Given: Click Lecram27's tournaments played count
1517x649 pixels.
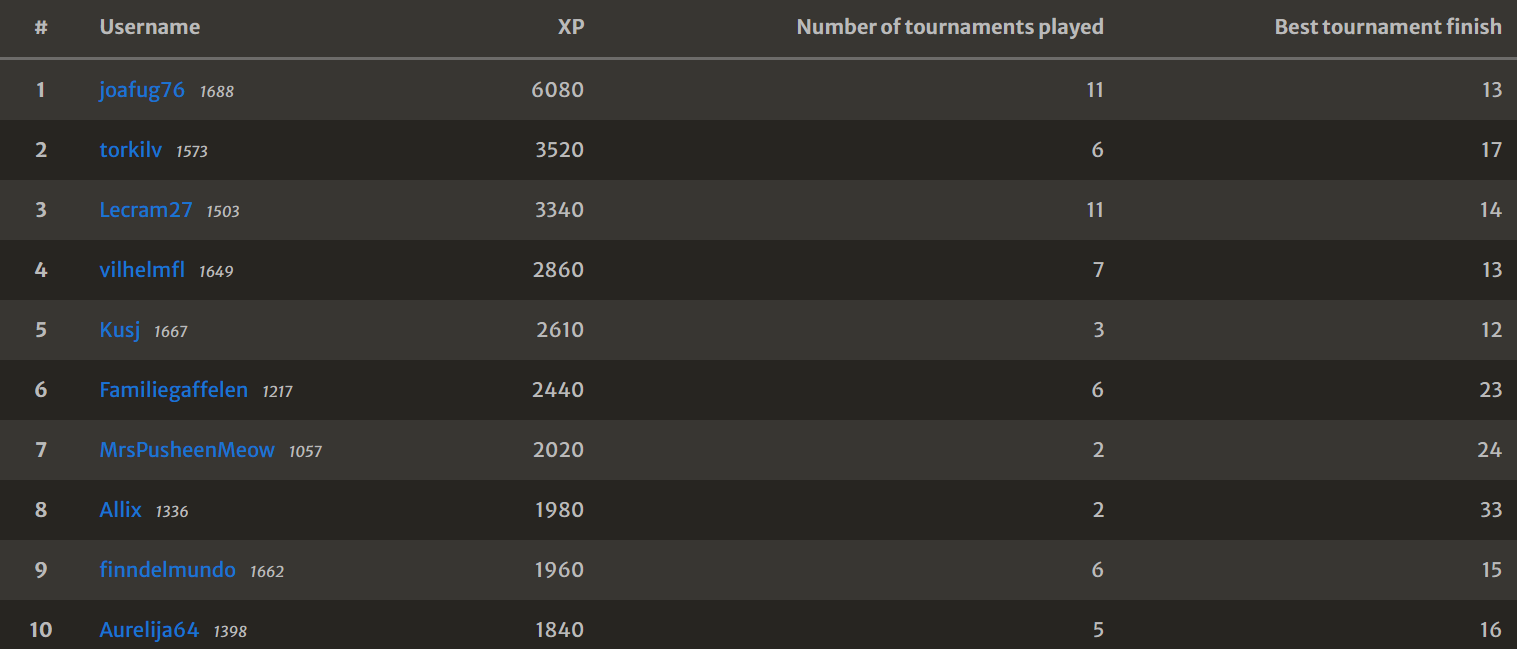Looking at the screenshot, I should [1094, 210].
